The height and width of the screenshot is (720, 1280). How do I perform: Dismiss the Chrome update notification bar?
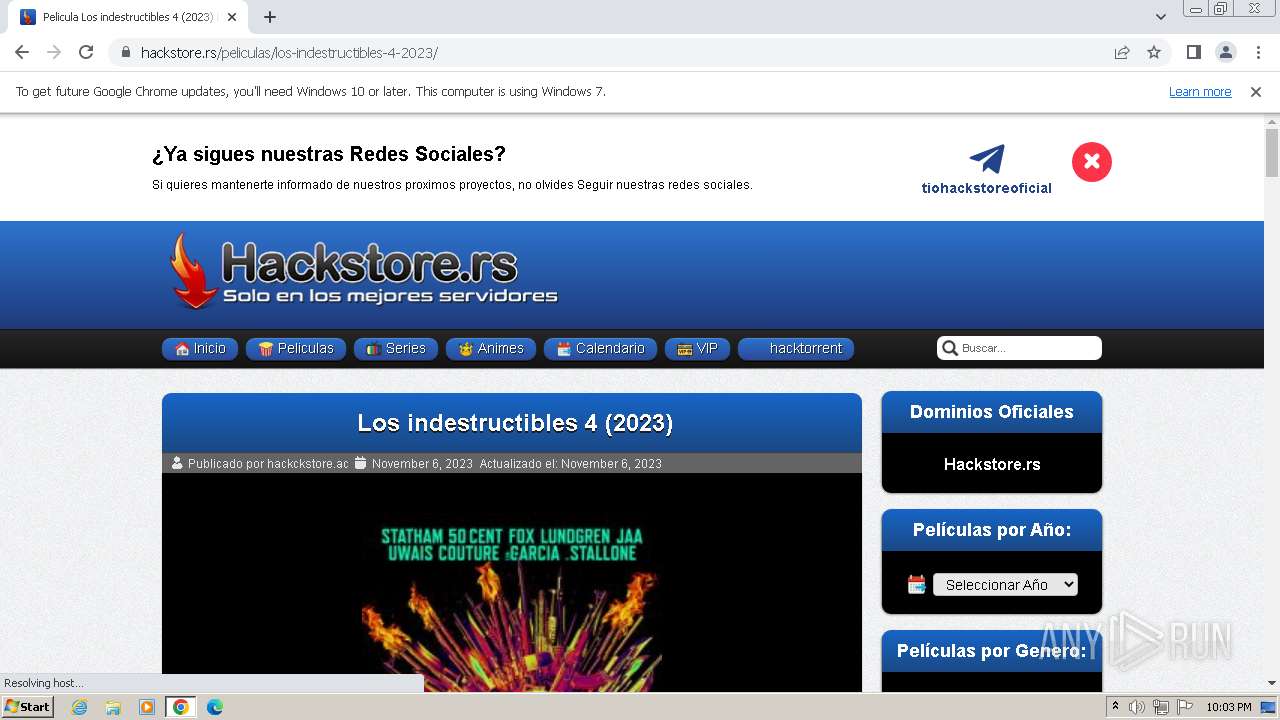pyautogui.click(x=1256, y=92)
